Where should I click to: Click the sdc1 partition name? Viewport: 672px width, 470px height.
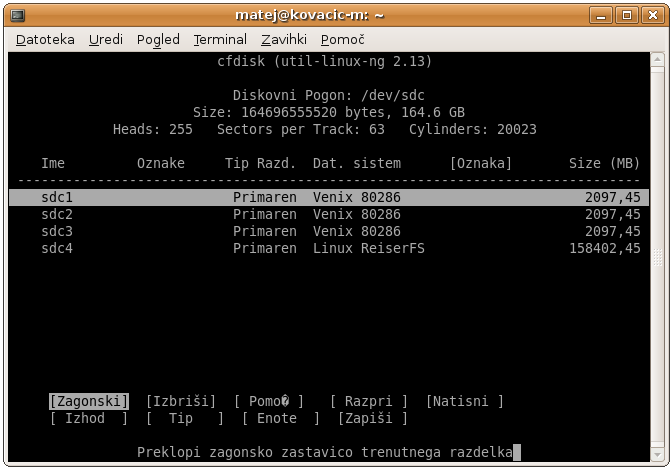pos(57,197)
